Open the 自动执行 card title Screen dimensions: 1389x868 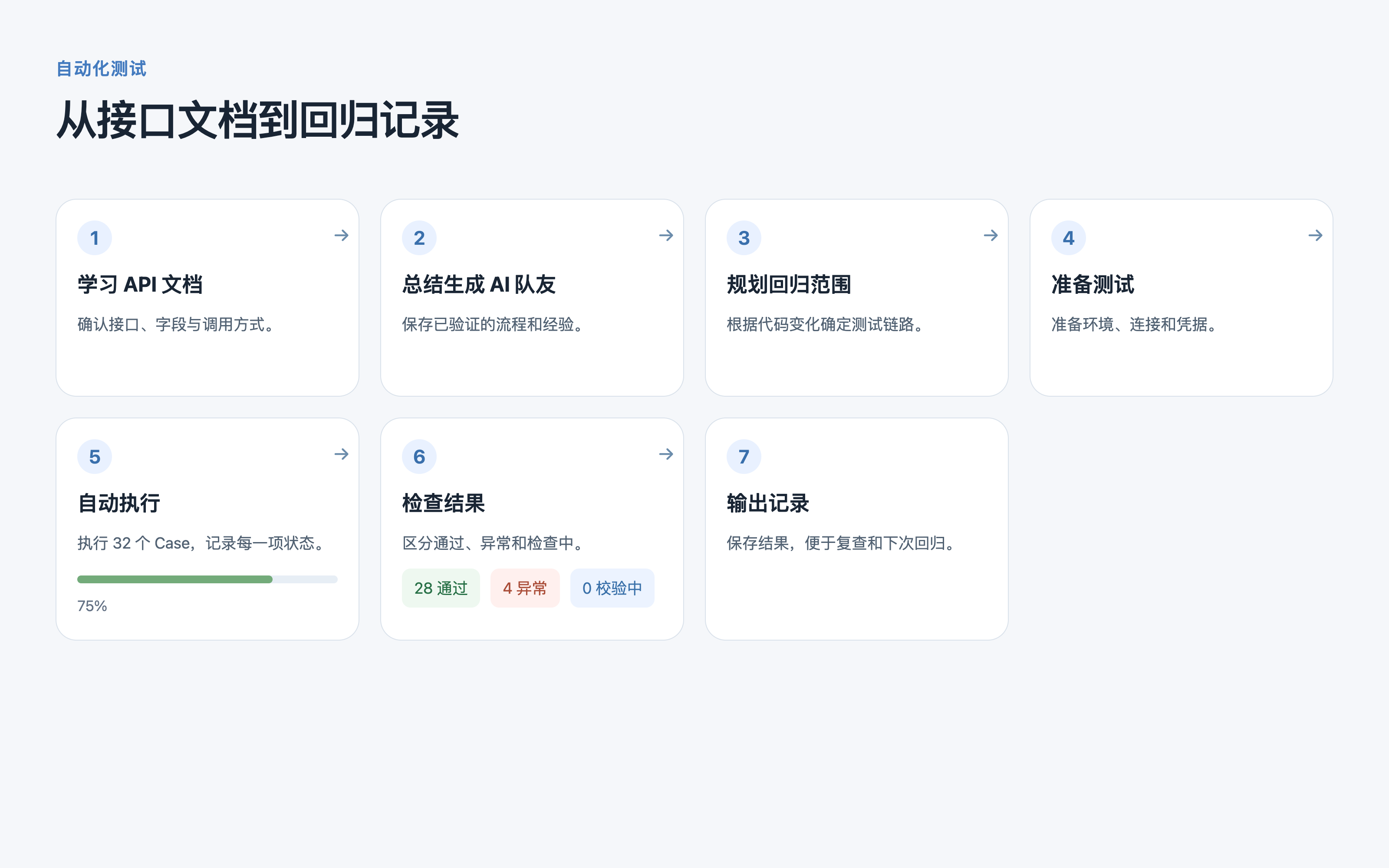[119, 503]
